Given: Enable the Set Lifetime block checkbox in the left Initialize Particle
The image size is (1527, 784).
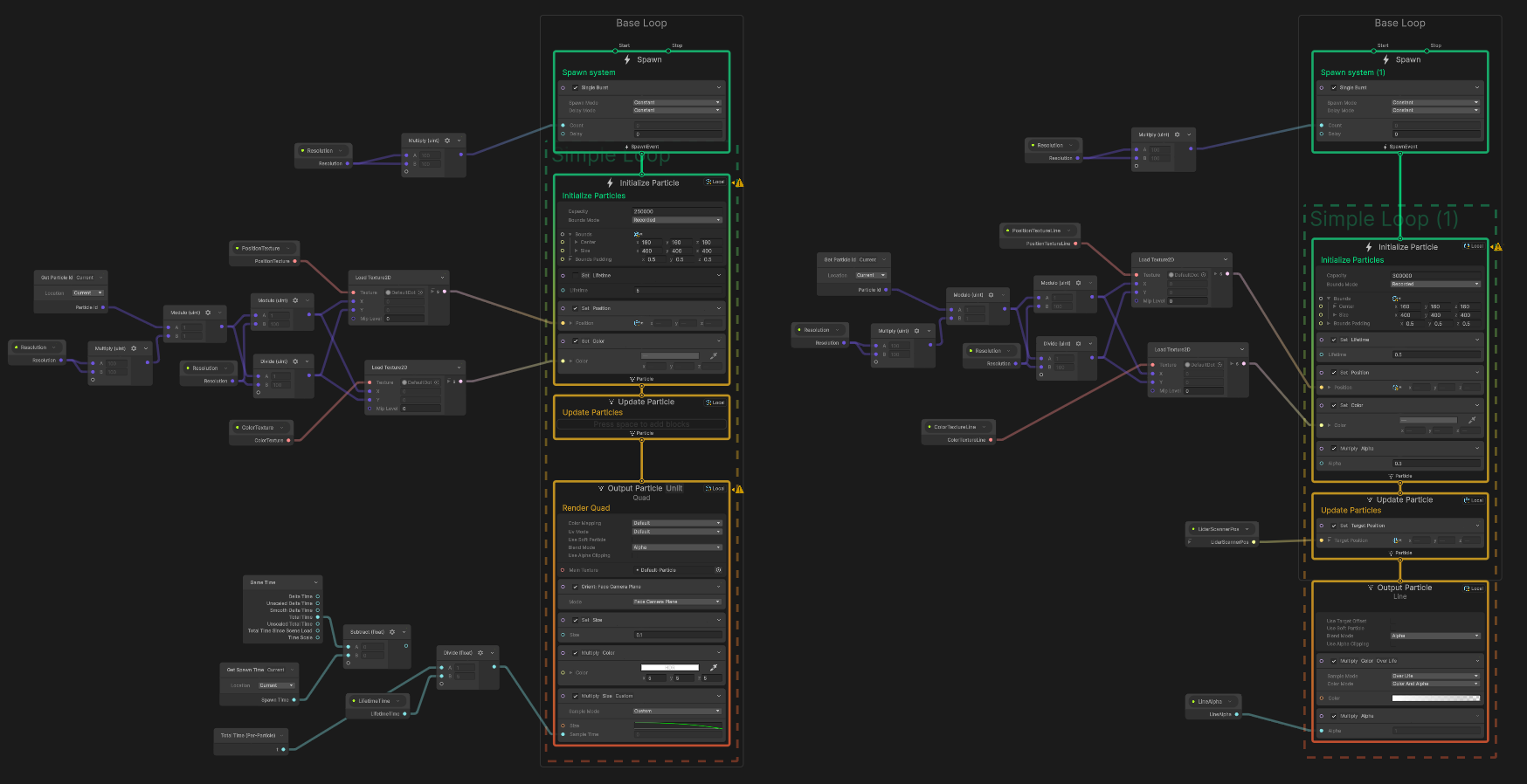Looking at the screenshot, I should 575,276.
